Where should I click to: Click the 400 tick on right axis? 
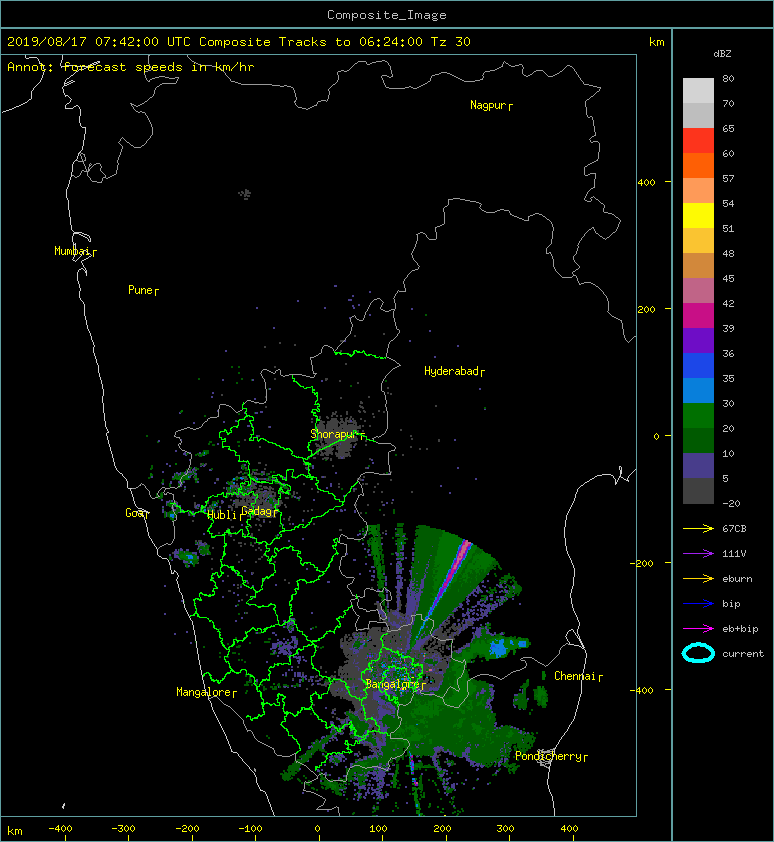pos(647,182)
